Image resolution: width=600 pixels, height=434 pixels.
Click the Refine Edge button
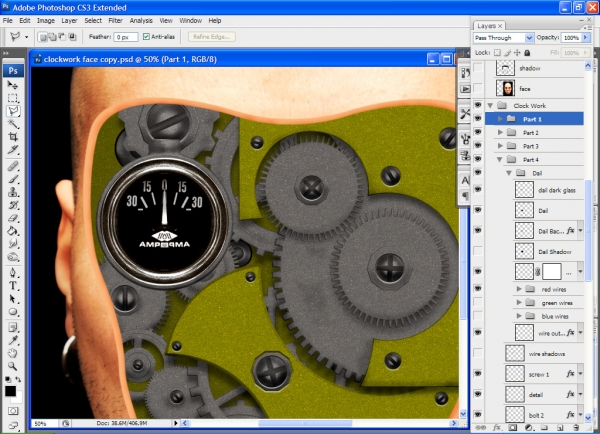pos(211,37)
